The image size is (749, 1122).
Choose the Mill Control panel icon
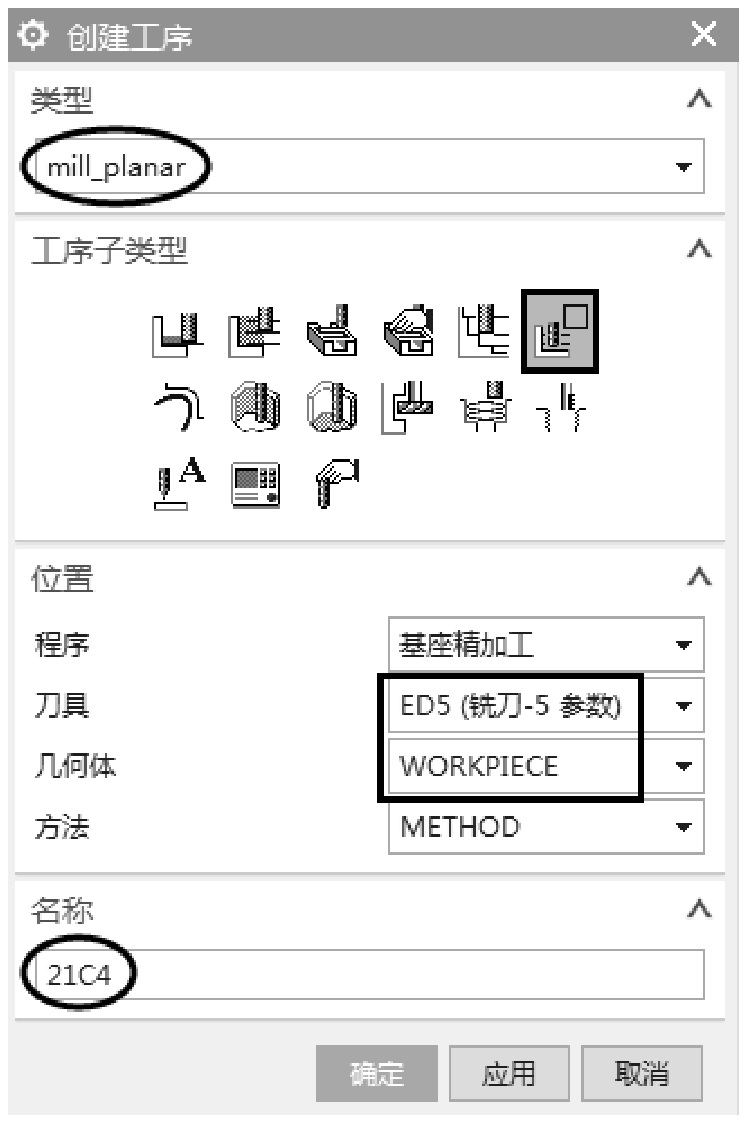[x=255, y=485]
